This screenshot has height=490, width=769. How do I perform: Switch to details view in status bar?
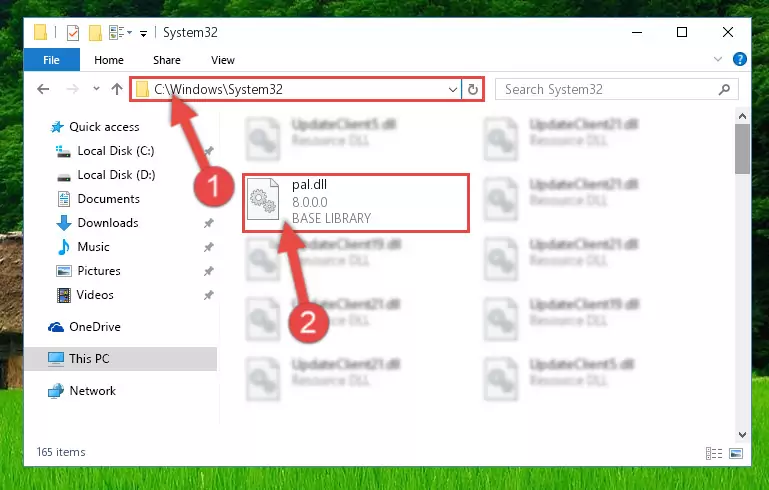(x=714, y=453)
